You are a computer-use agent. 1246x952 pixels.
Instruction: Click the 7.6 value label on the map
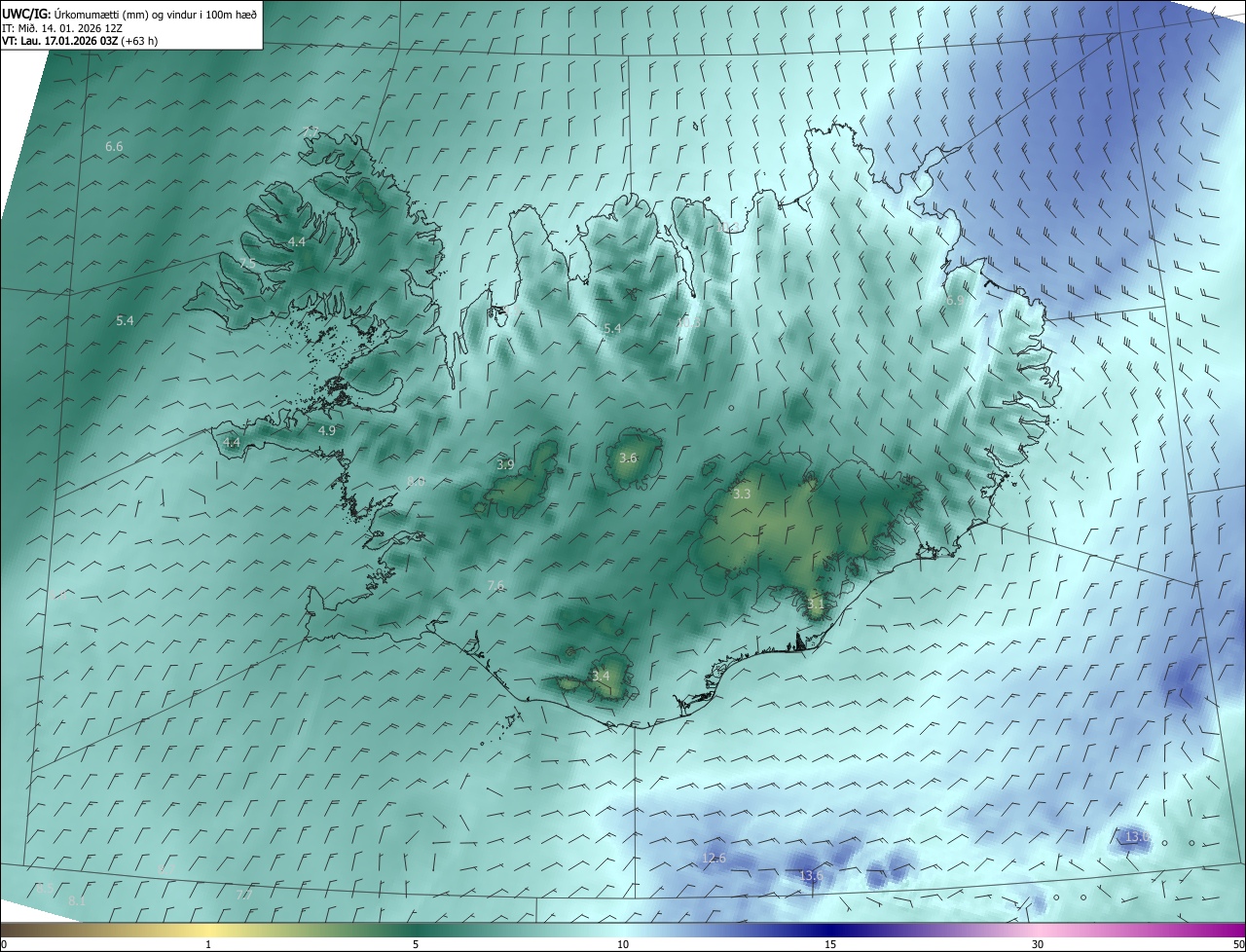point(495,585)
